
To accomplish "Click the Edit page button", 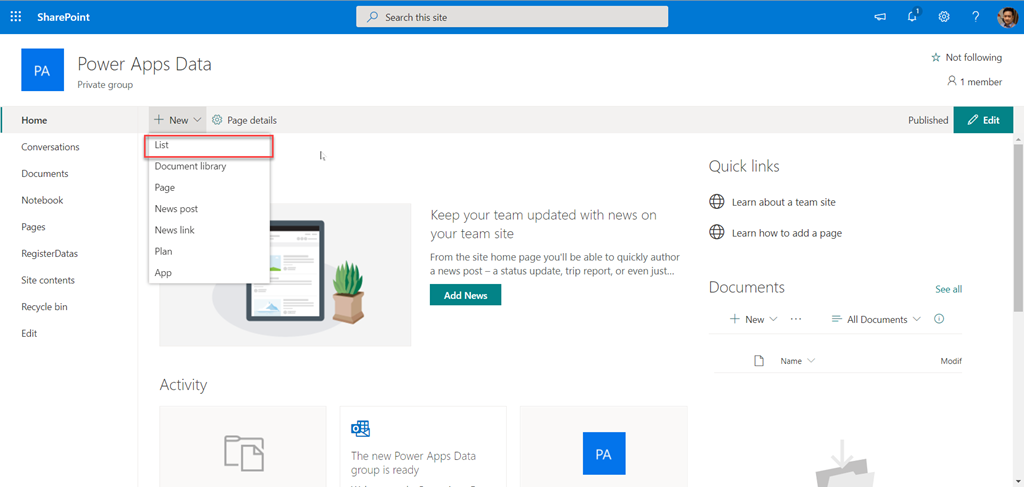I will [984, 120].
